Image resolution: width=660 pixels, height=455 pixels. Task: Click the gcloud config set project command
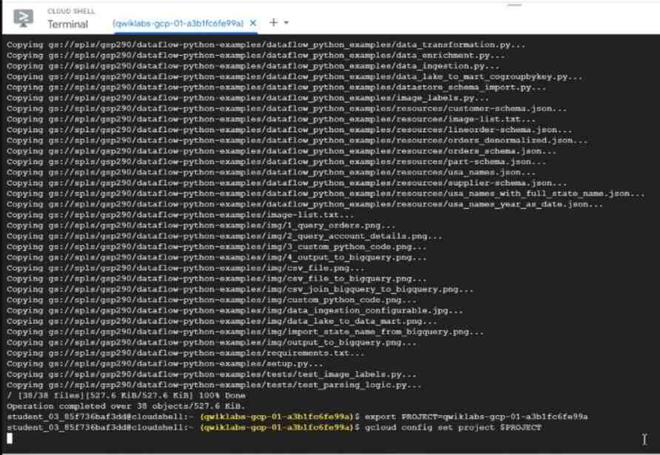pyautogui.click(x=453, y=427)
